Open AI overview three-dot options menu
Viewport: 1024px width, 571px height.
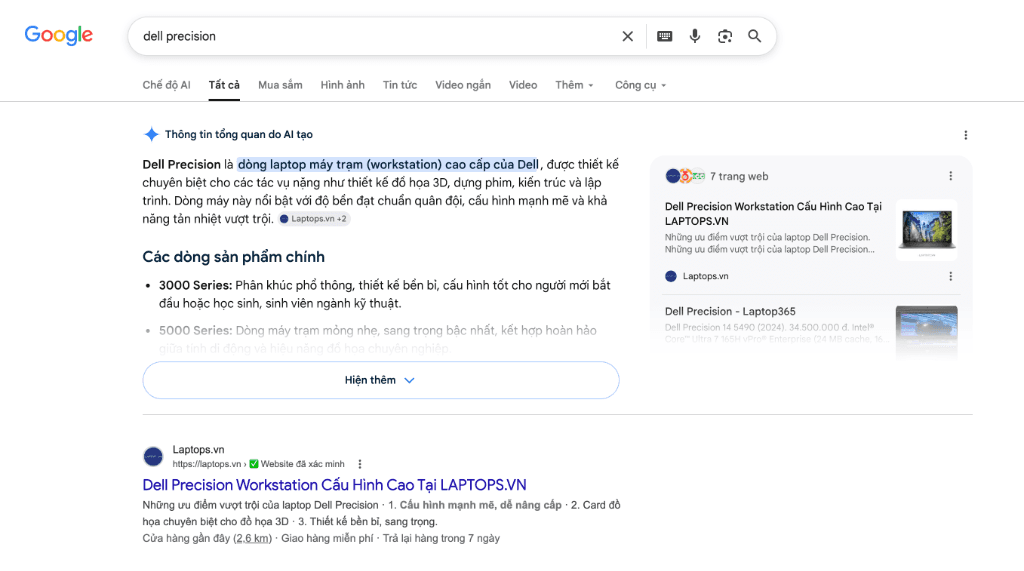click(966, 135)
